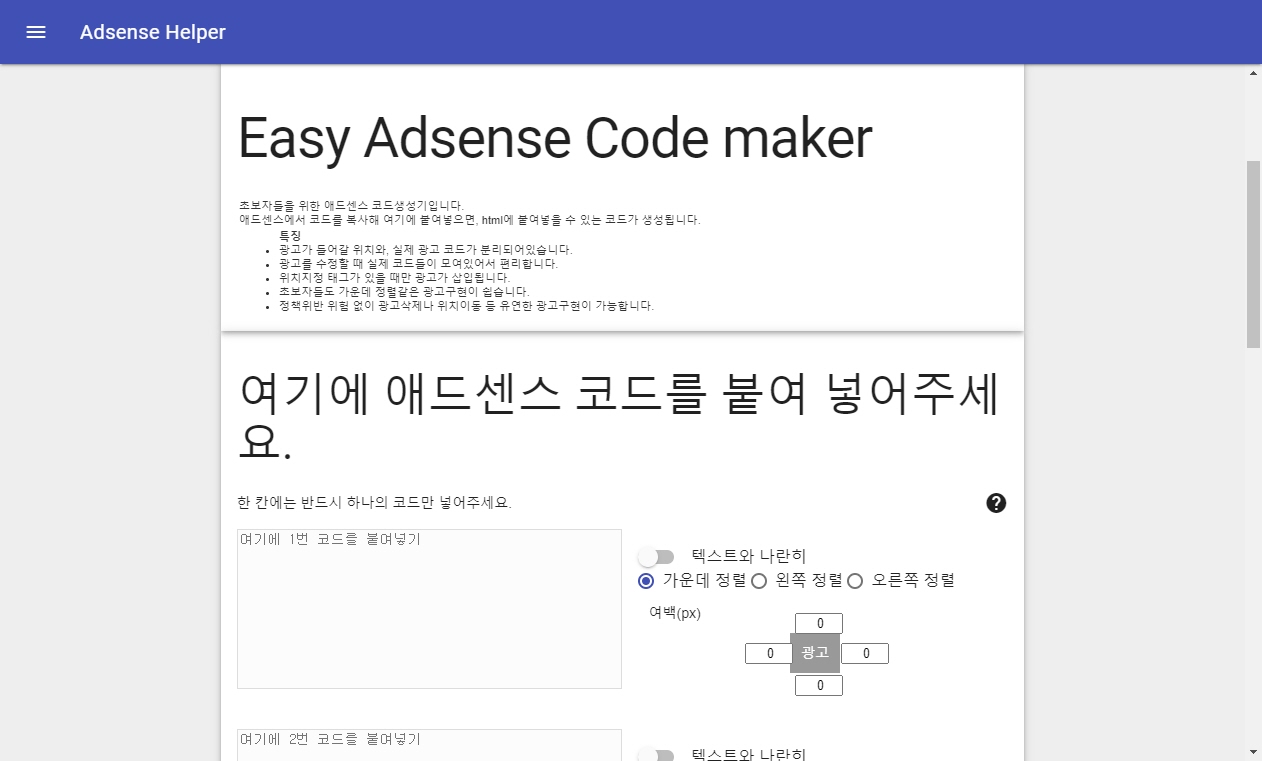This screenshot has width=1262, height=761.
Task: Click the bottom margin input below 광고
Action: pos(819,686)
